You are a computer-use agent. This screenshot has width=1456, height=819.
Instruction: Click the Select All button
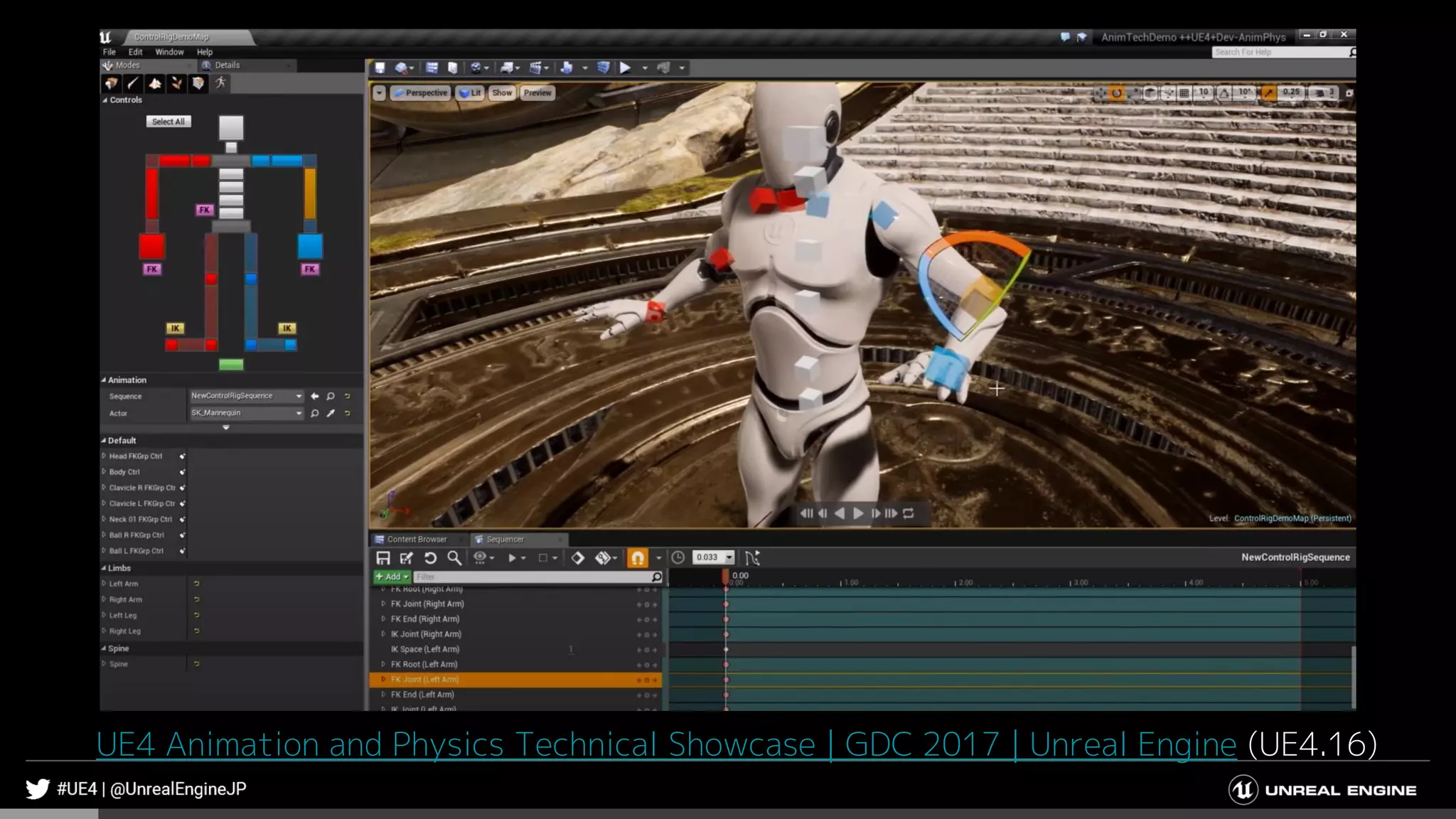pyautogui.click(x=168, y=122)
